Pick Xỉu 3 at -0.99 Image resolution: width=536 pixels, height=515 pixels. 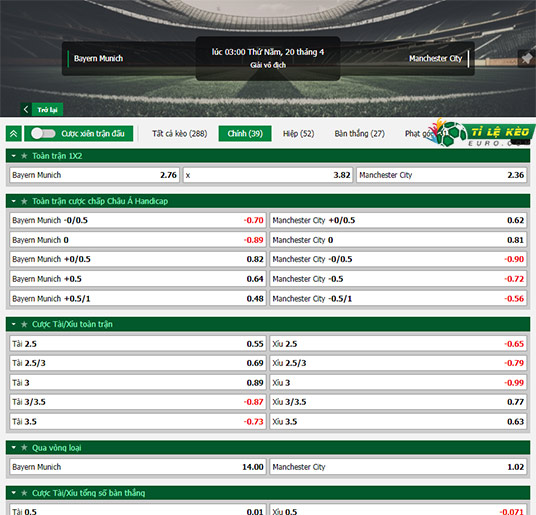(398, 382)
